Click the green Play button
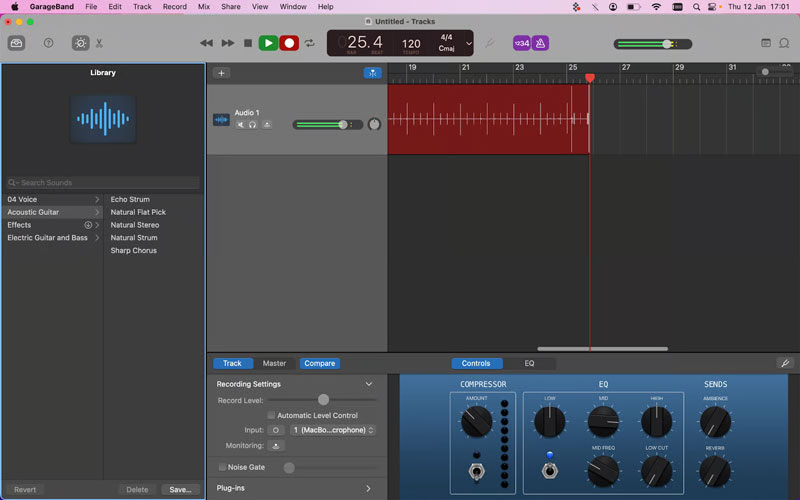Image resolution: width=800 pixels, height=500 pixels. click(268, 43)
